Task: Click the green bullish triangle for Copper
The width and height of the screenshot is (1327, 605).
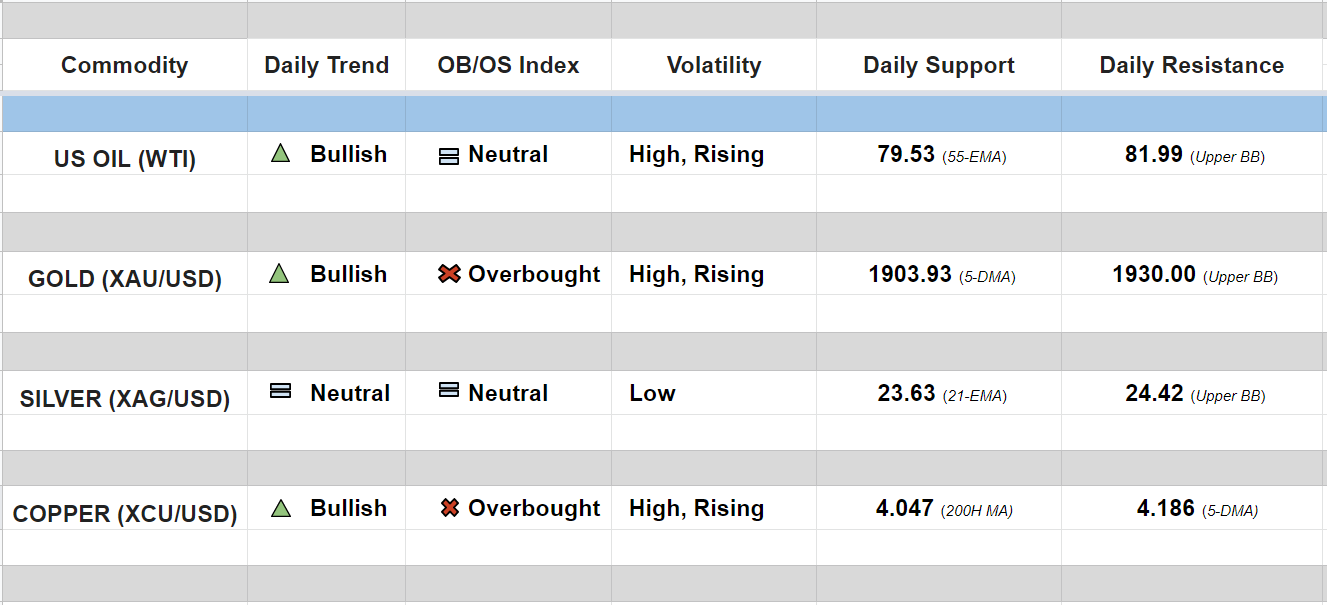Action: 280,508
